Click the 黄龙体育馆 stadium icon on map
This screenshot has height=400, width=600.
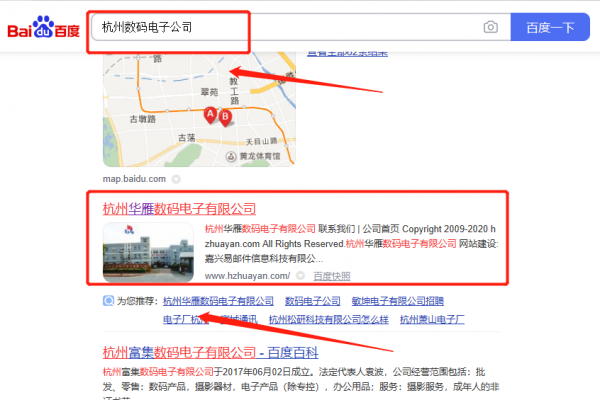click(x=230, y=156)
